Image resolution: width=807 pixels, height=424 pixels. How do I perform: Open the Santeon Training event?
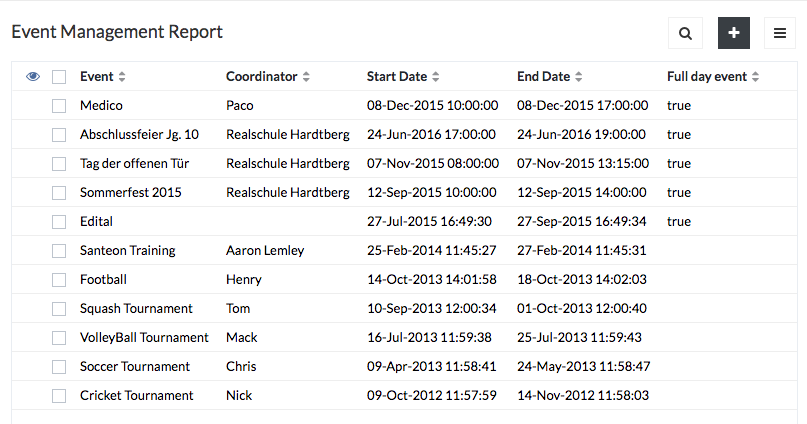[x=128, y=251]
